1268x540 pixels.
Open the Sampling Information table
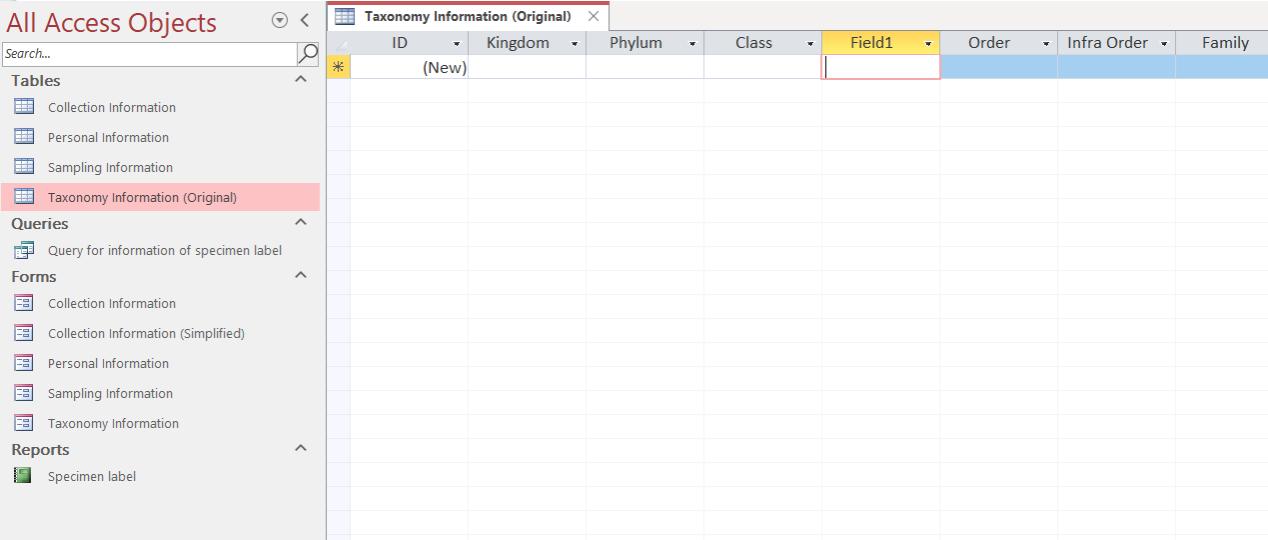pos(110,167)
